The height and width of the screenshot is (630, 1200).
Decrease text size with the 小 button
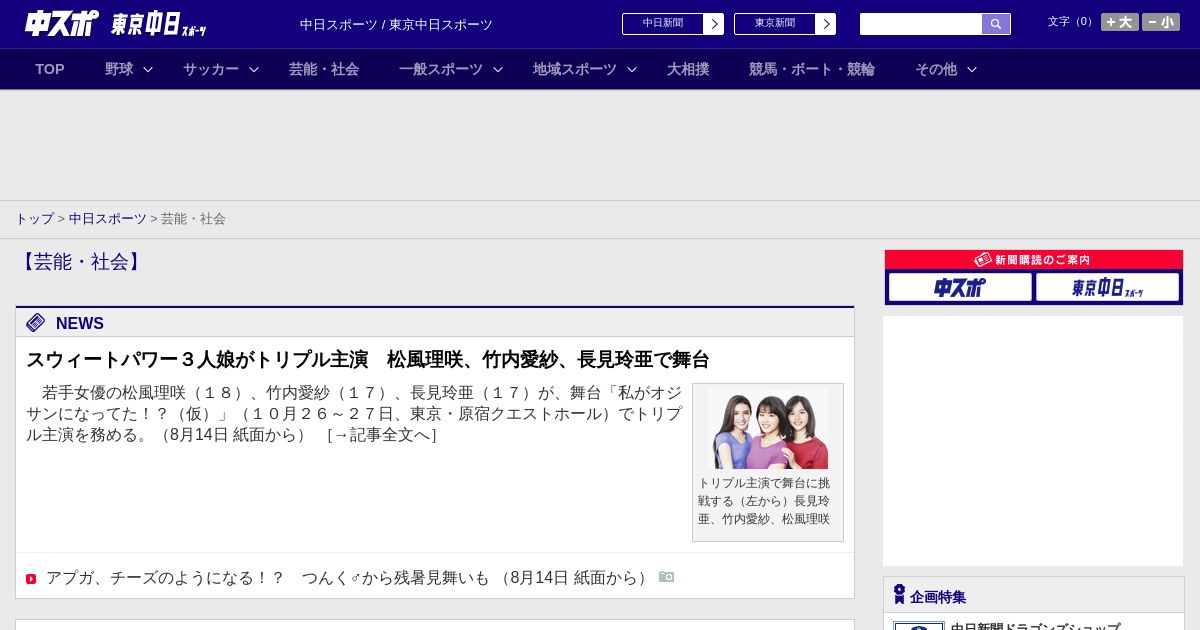[x=1161, y=22]
